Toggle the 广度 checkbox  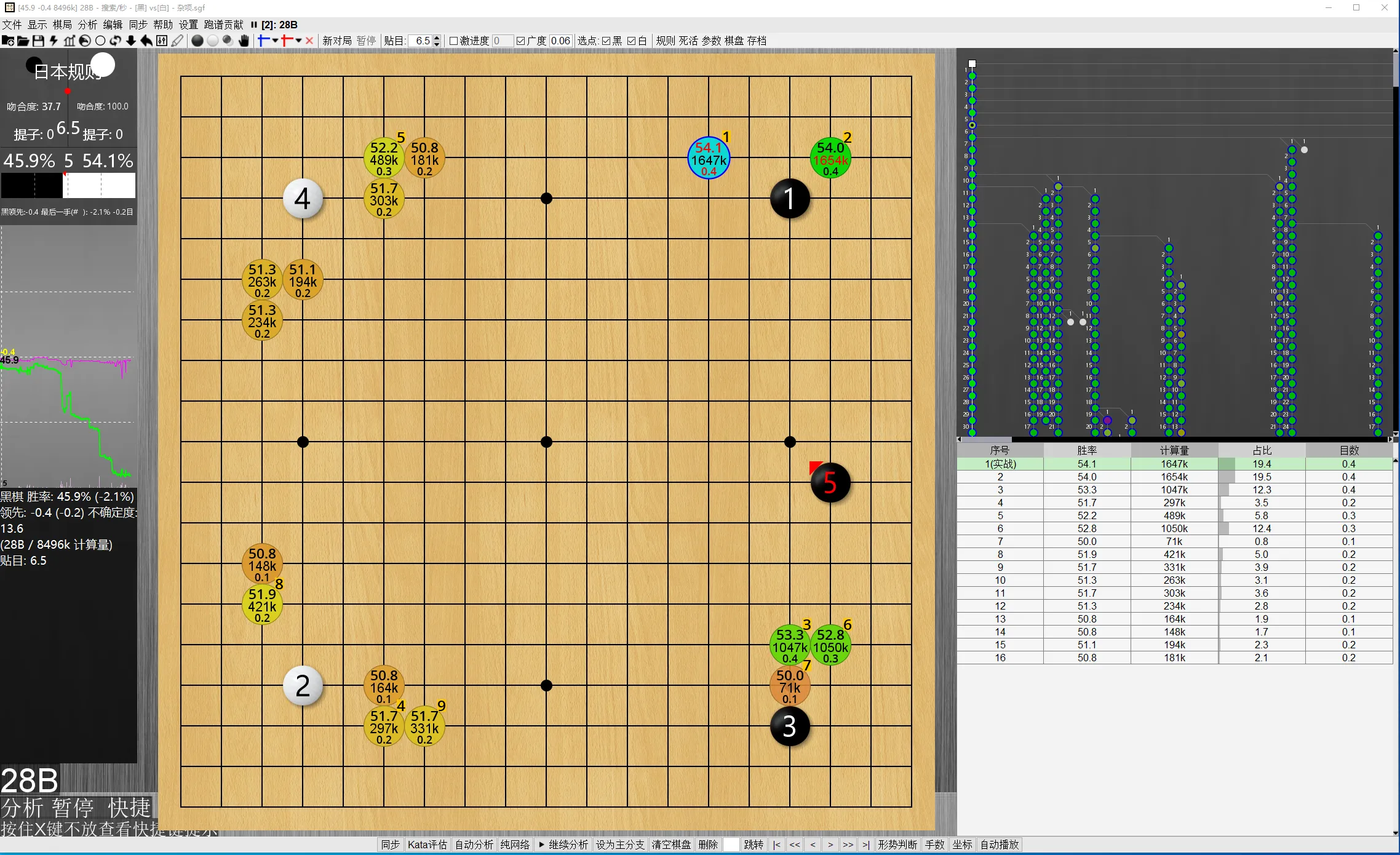click(521, 41)
